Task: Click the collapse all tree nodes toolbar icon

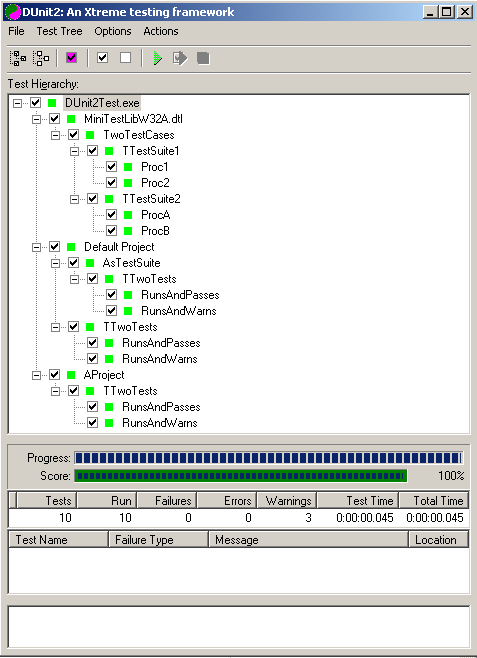Action: 41,58
